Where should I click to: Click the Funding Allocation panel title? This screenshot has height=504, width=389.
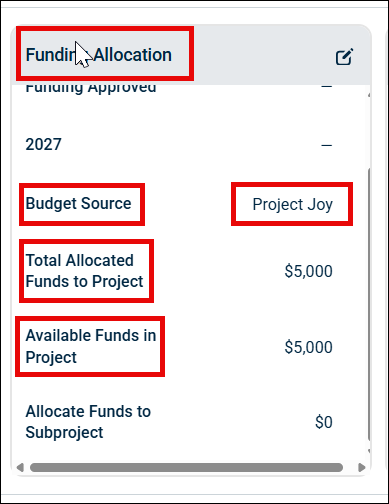pos(99,55)
